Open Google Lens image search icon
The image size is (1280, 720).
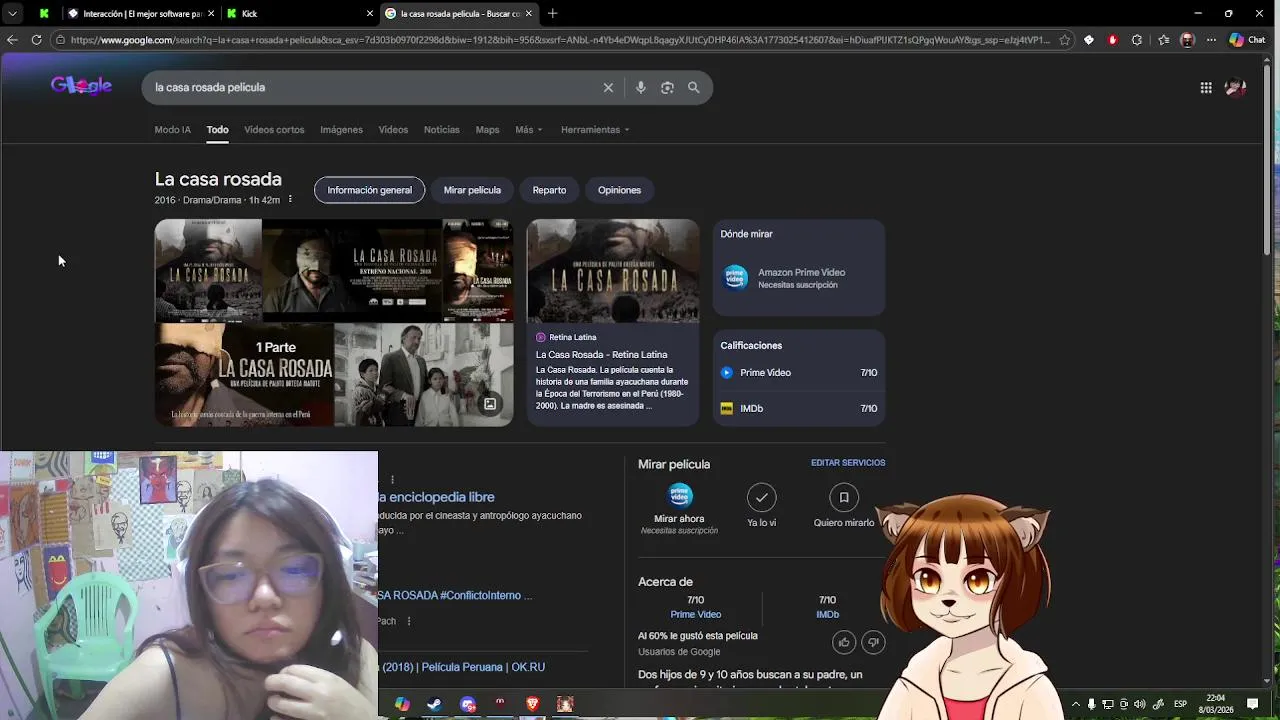667,87
